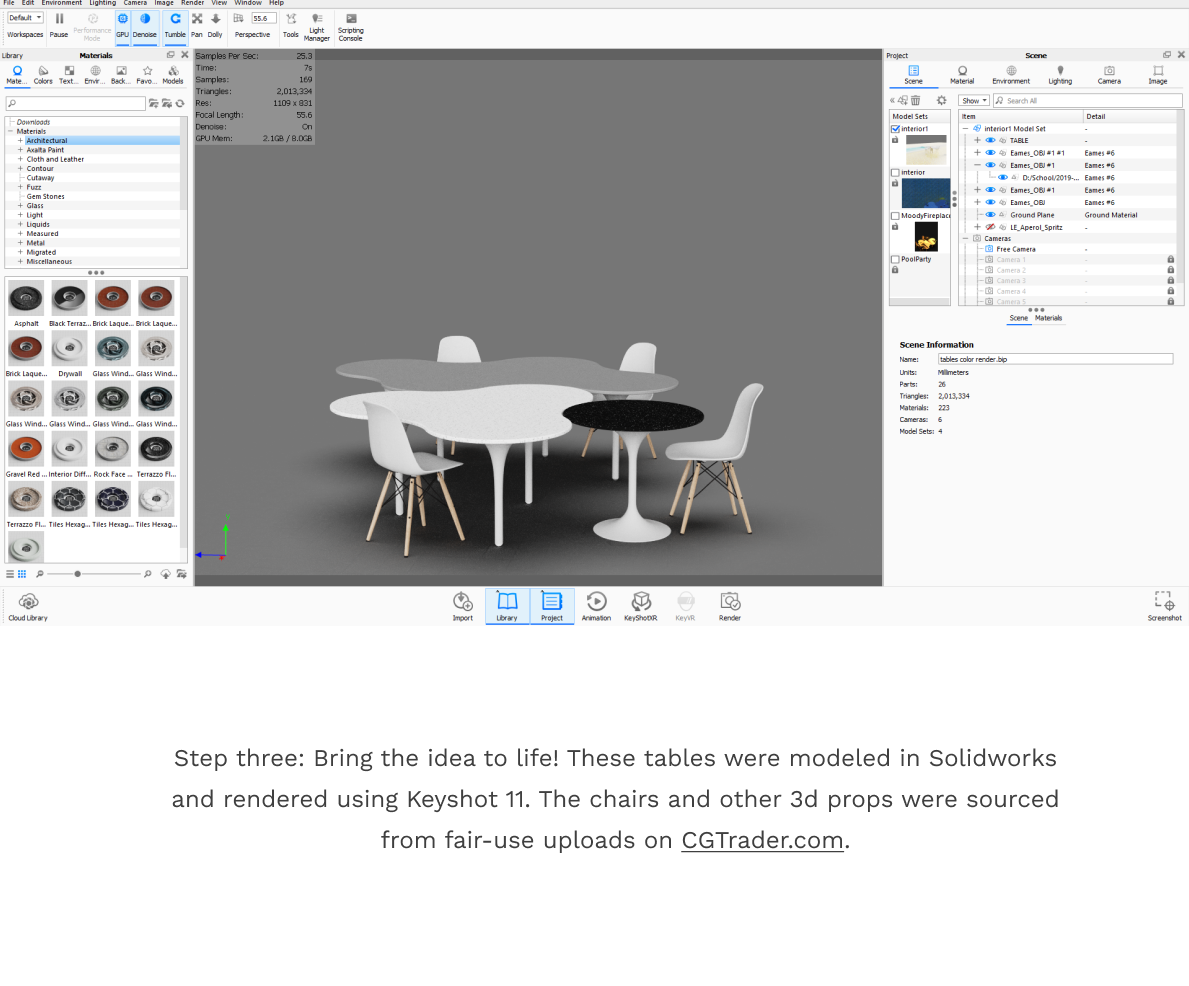
Task: Select the Dolly camera tool
Action: pyautogui.click(x=215, y=26)
